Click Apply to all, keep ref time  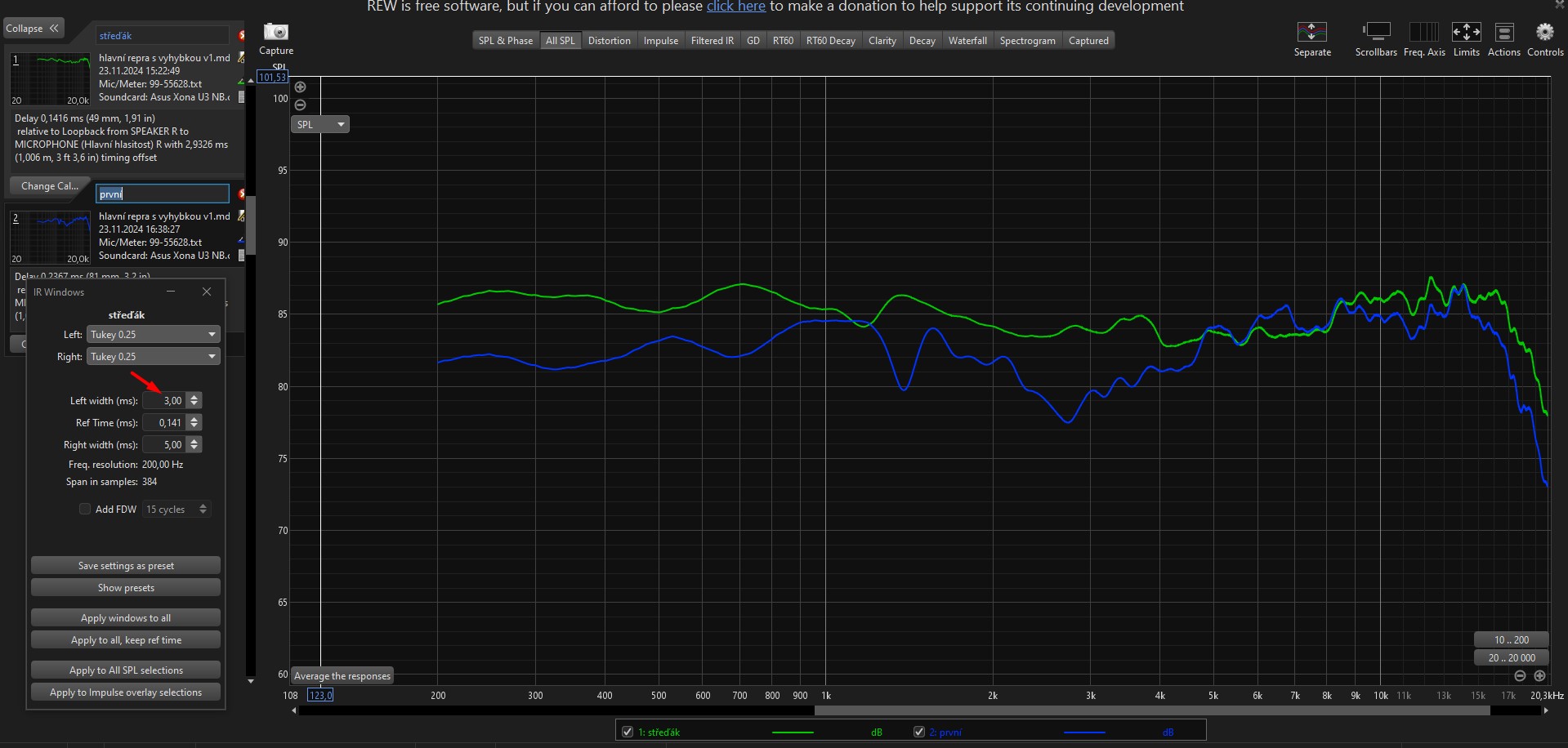point(126,640)
